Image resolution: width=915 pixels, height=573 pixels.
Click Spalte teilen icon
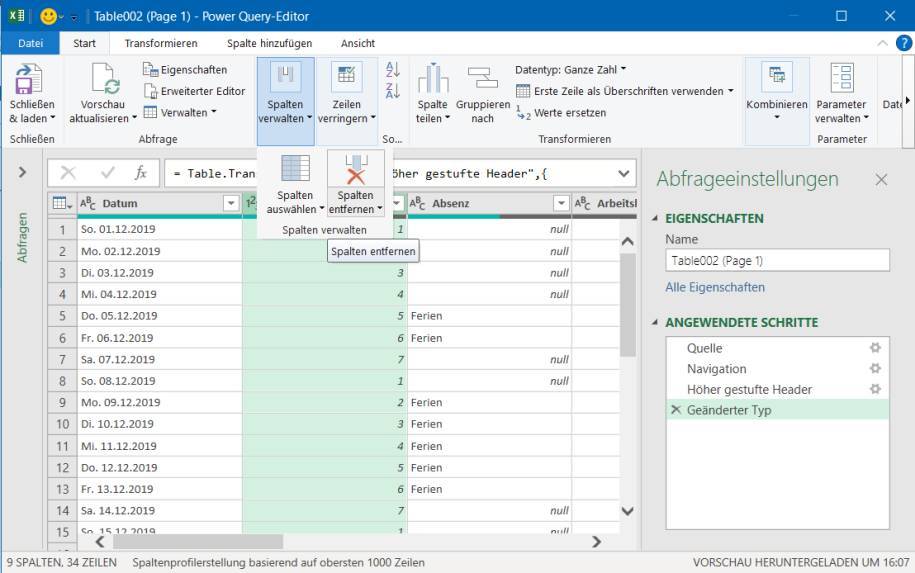pyautogui.click(x=432, y=78)
